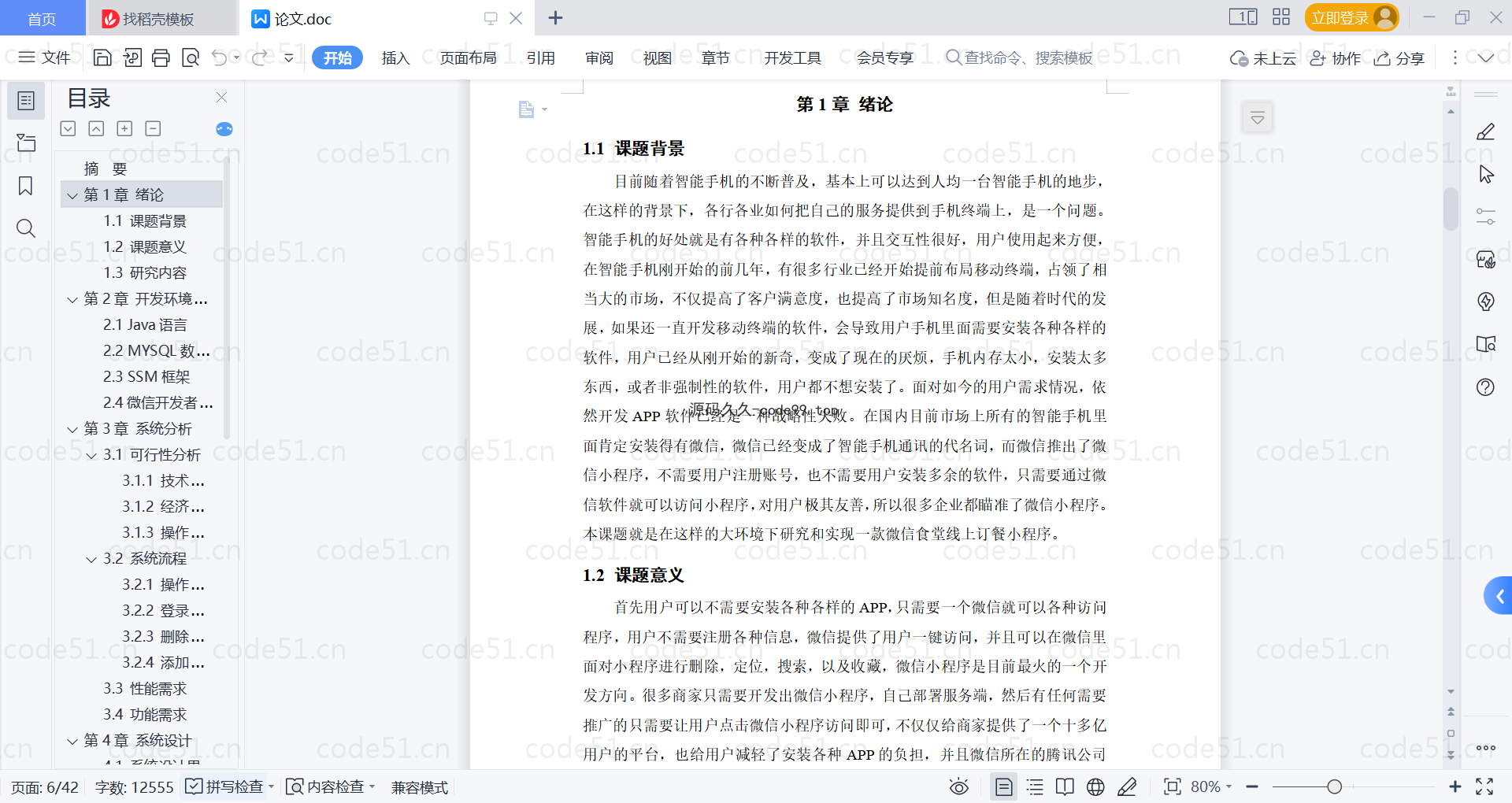Click the Redo arrow
This screenshot has height=803, width=1512.
259,57
